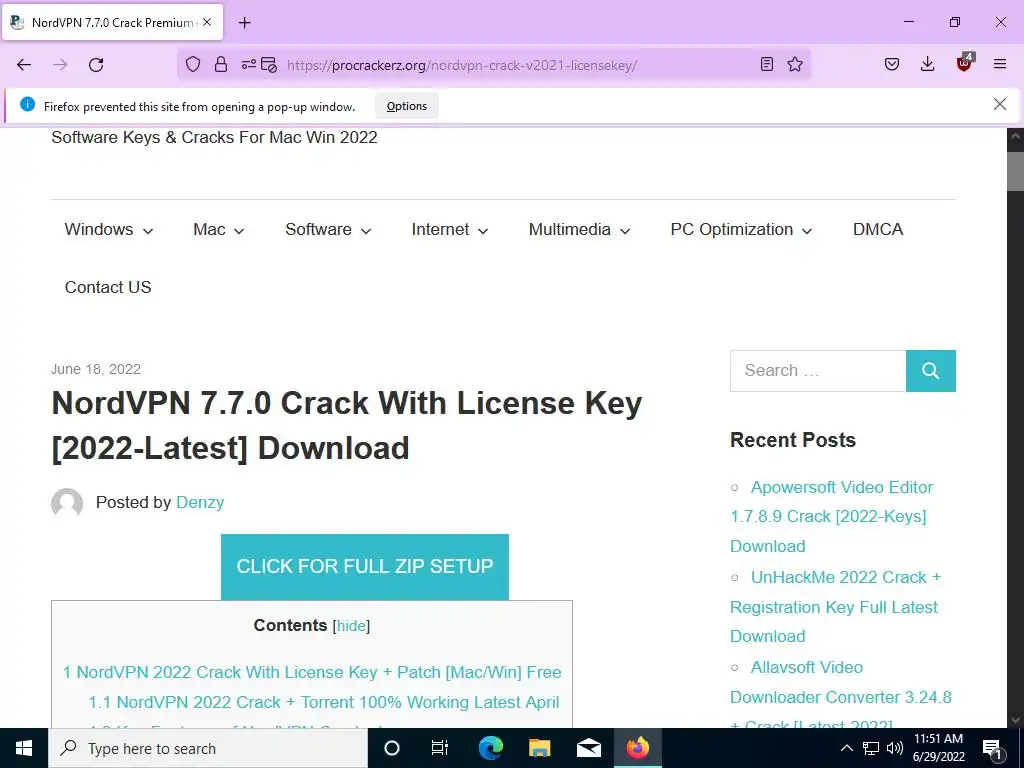Jump to section 1.1 Torrent 100% Working

[324, 702]
